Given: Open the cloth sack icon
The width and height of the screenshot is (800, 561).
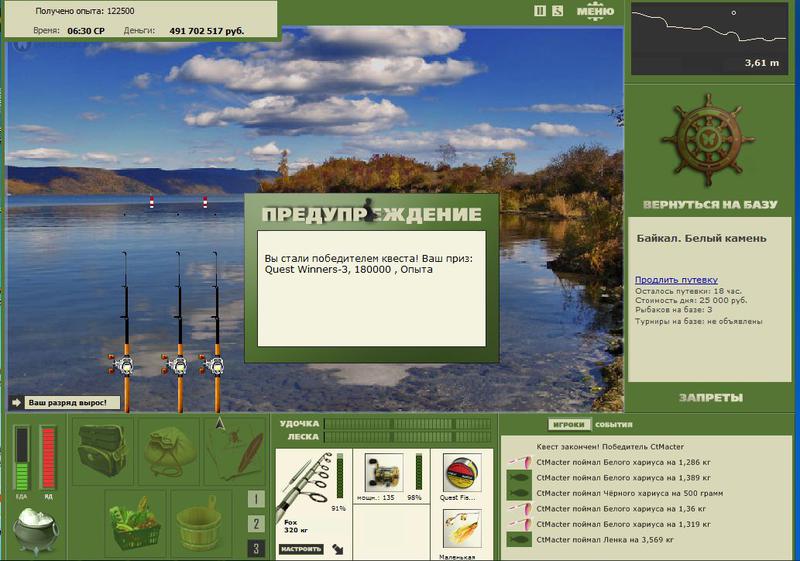Looking at the screenshot, I should coord(169,450).
